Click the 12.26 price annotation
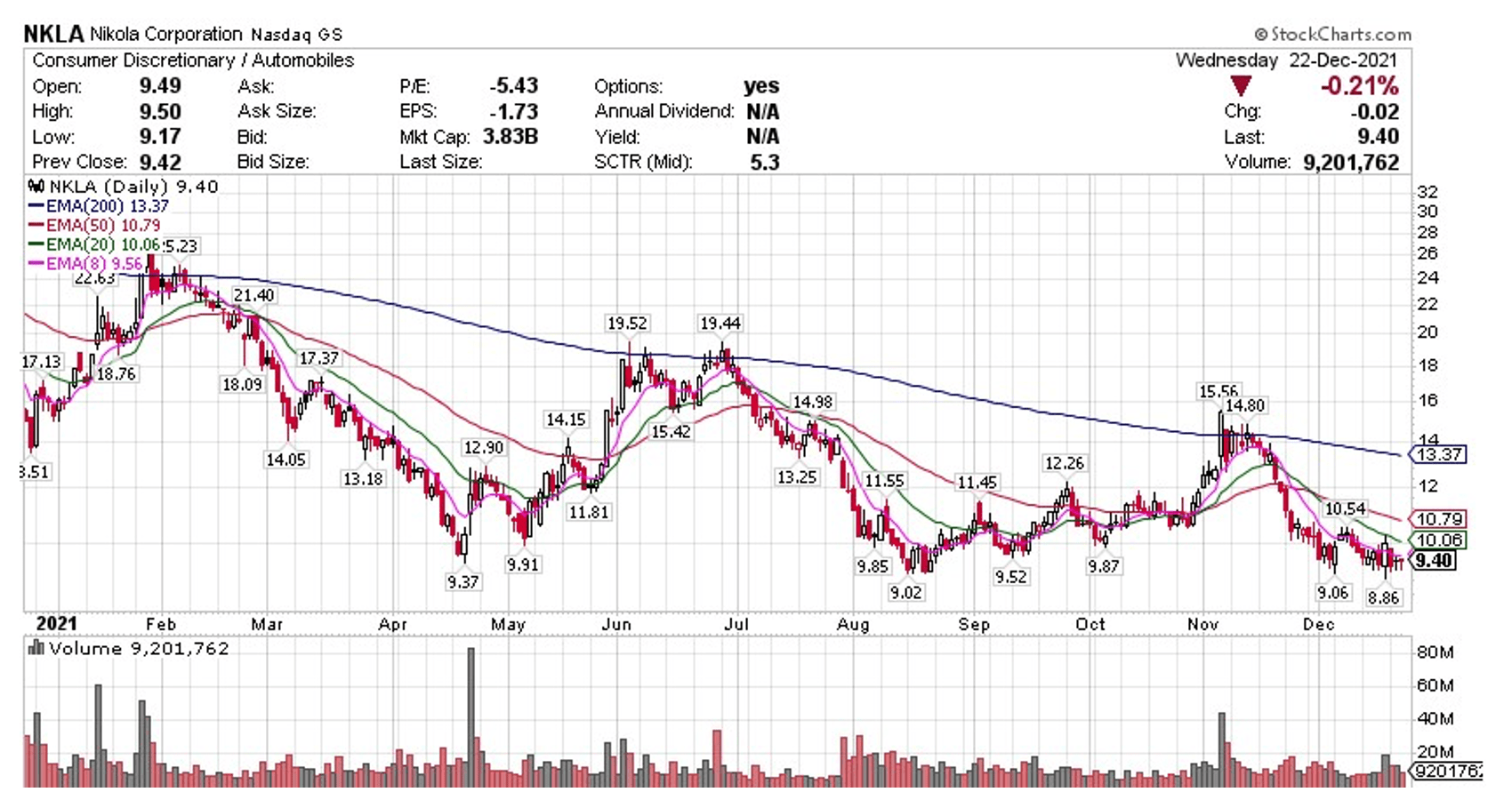The image size is (1512, 800). point(1065,464)
